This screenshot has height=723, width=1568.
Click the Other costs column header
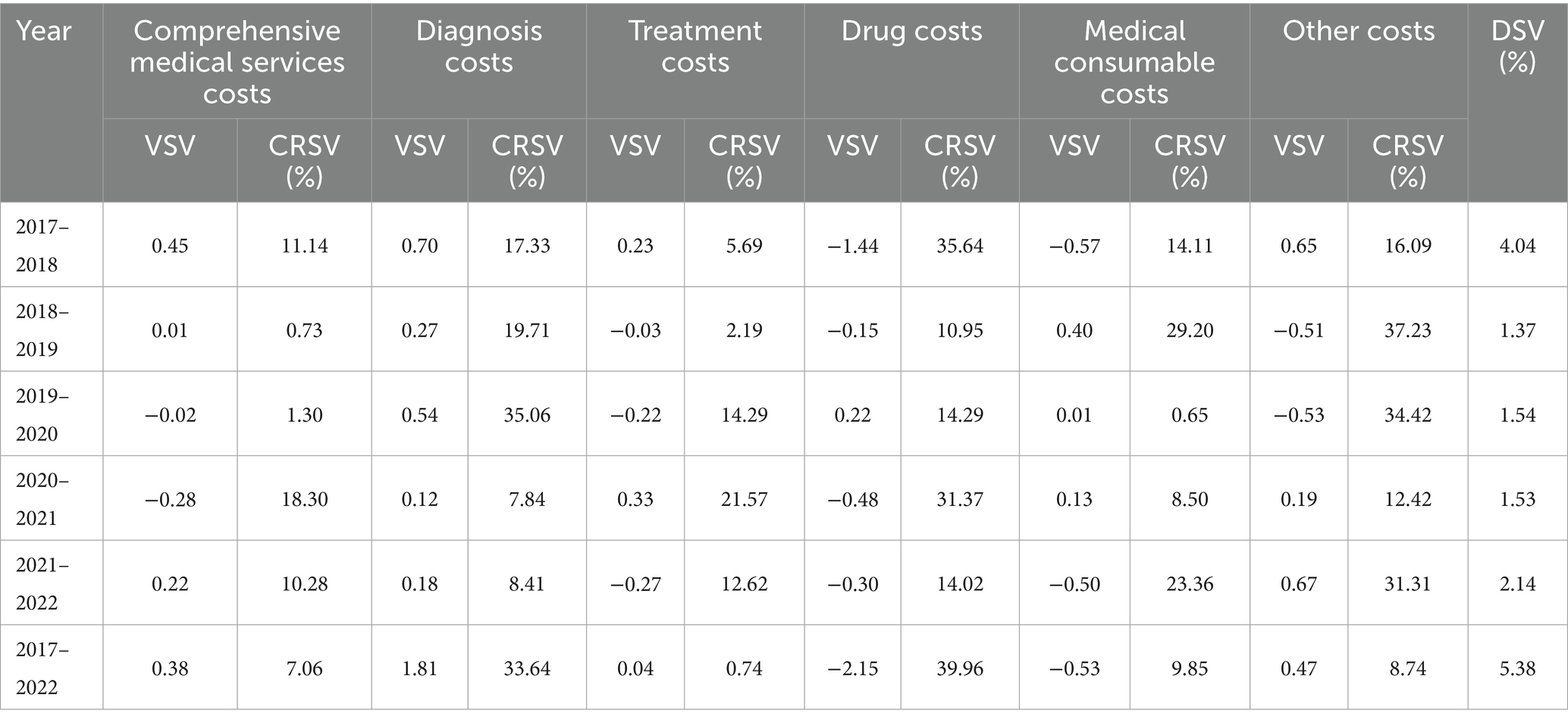1358,31
